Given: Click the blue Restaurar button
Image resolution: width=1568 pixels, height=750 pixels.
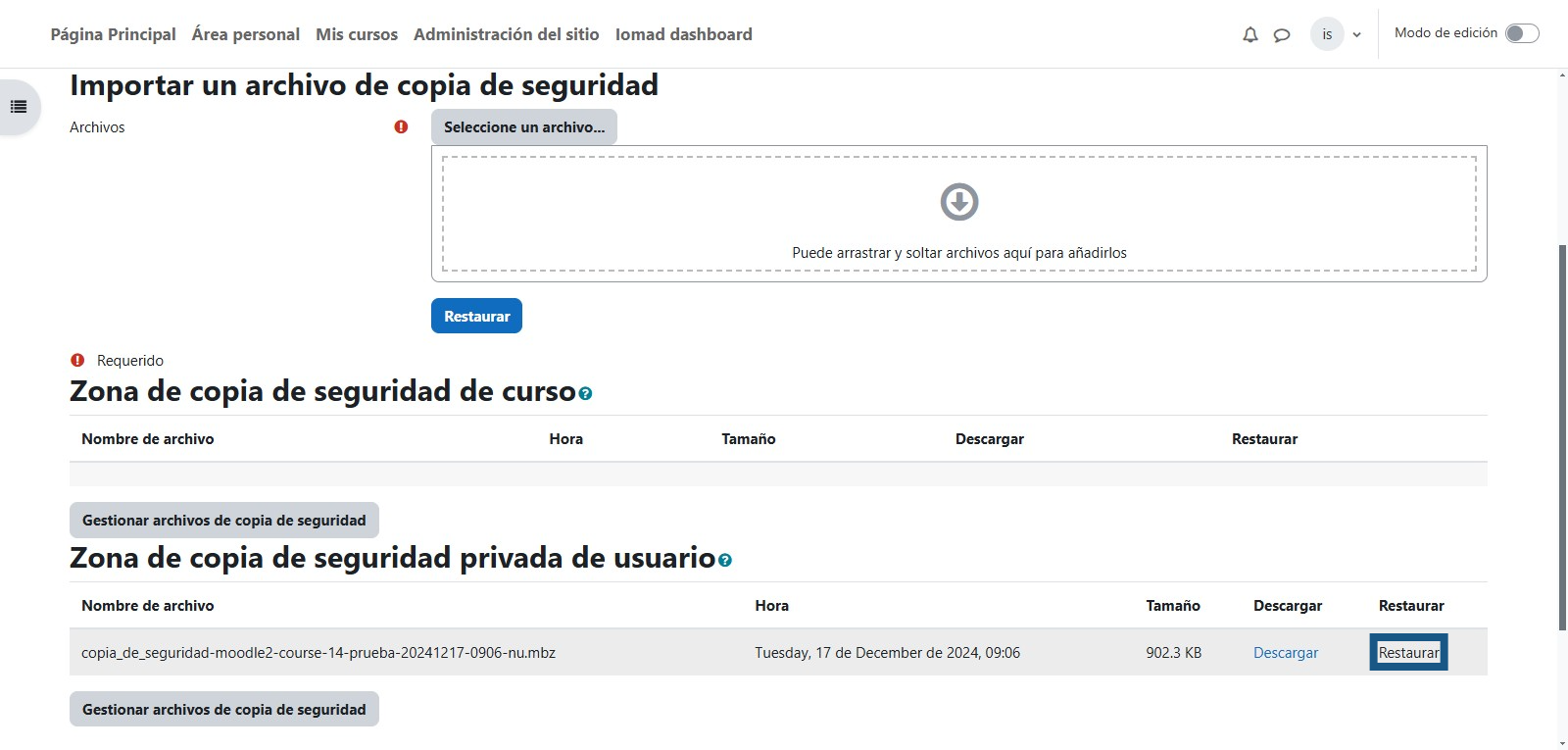Looking at the screenshot, I should click(476, 316).
